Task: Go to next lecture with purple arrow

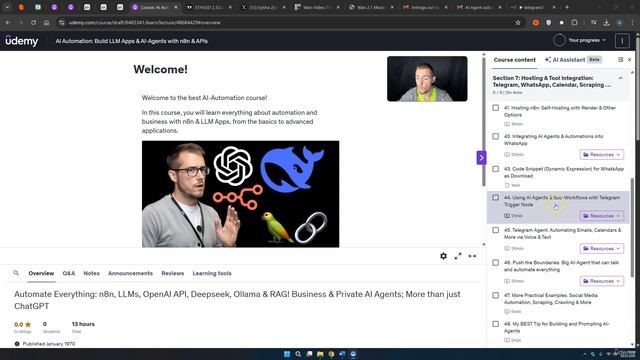Action: click(481, 158)
